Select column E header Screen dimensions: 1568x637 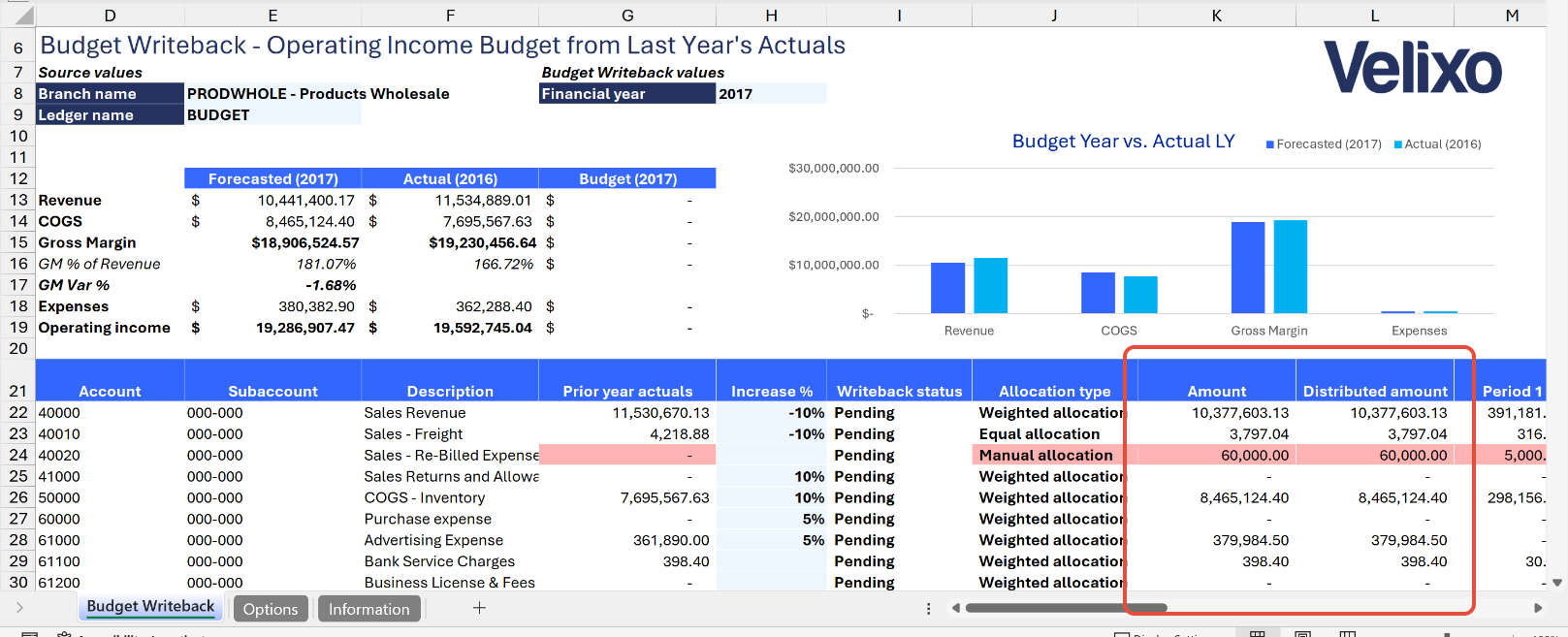coord(272,16)
